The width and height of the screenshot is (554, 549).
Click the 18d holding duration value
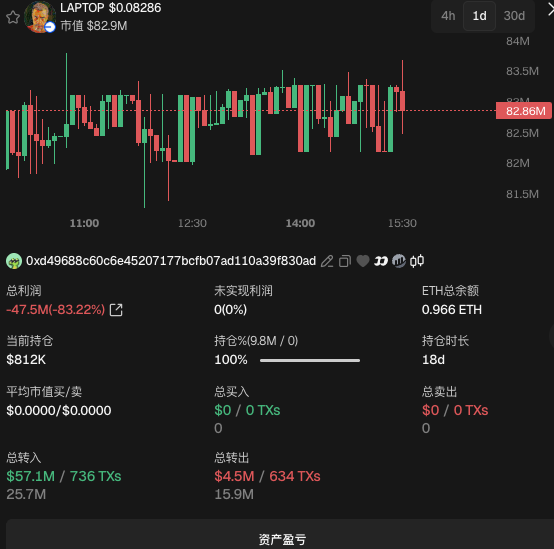433,360
